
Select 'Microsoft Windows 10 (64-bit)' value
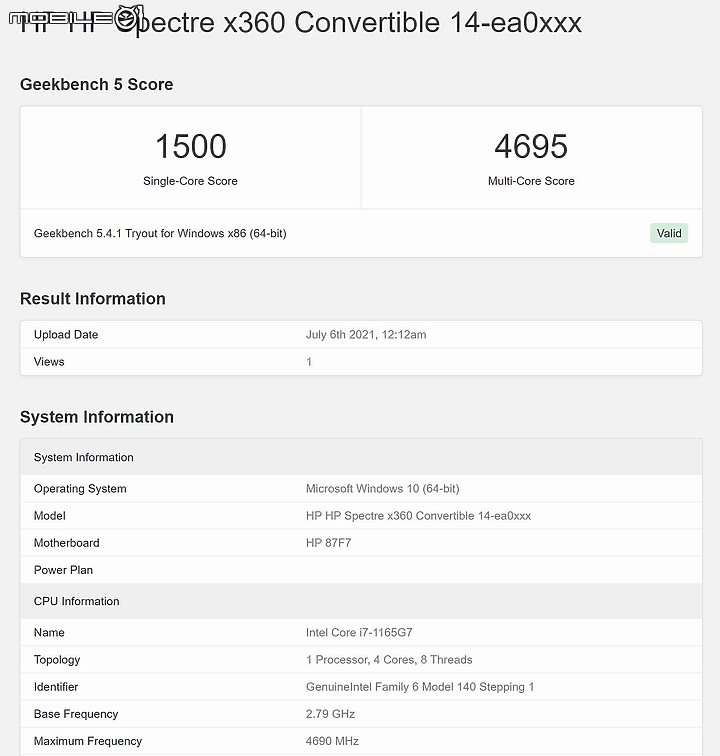point(382,489)
